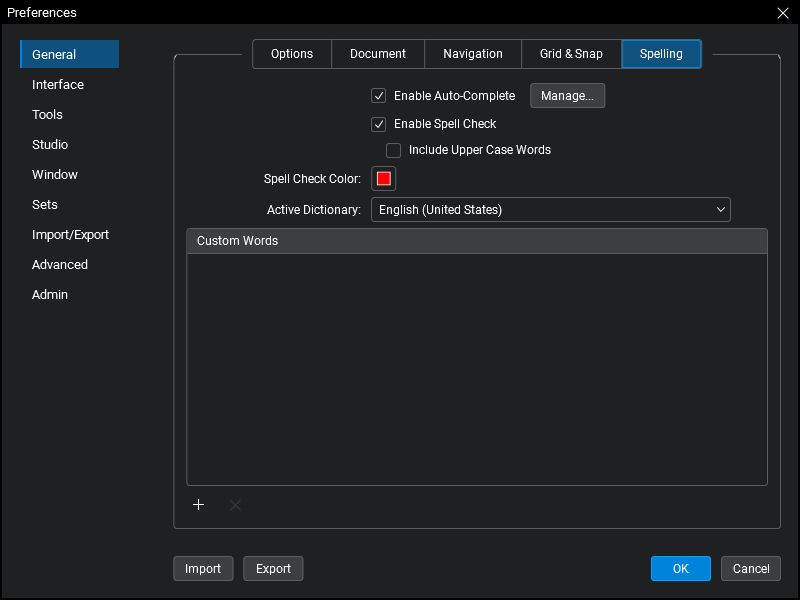The width and height of the screenshot is (800, 600).
Task: Select the Navigation tab
Action: [473, 54]
